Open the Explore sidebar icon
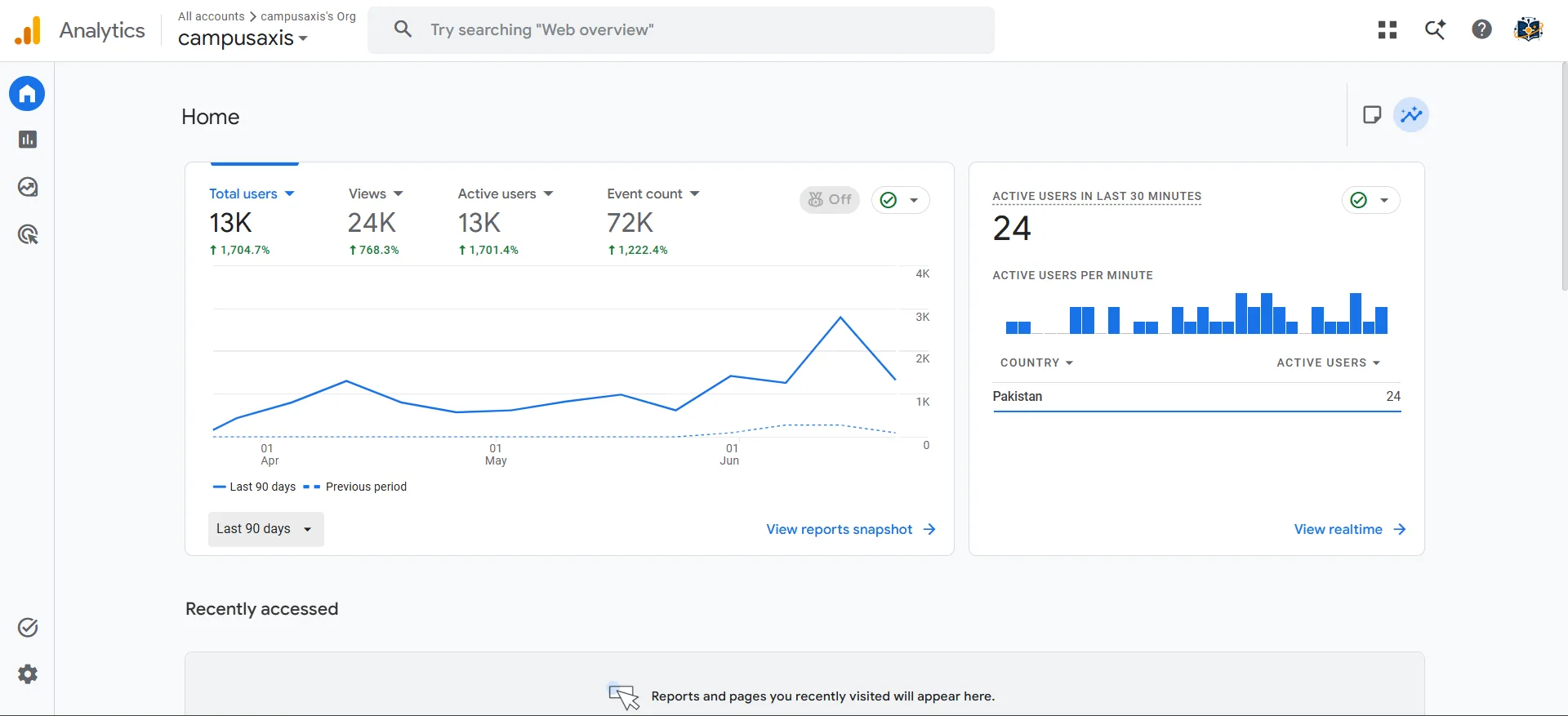Viewport: 1568px width, 716px height. coord(28,187)
